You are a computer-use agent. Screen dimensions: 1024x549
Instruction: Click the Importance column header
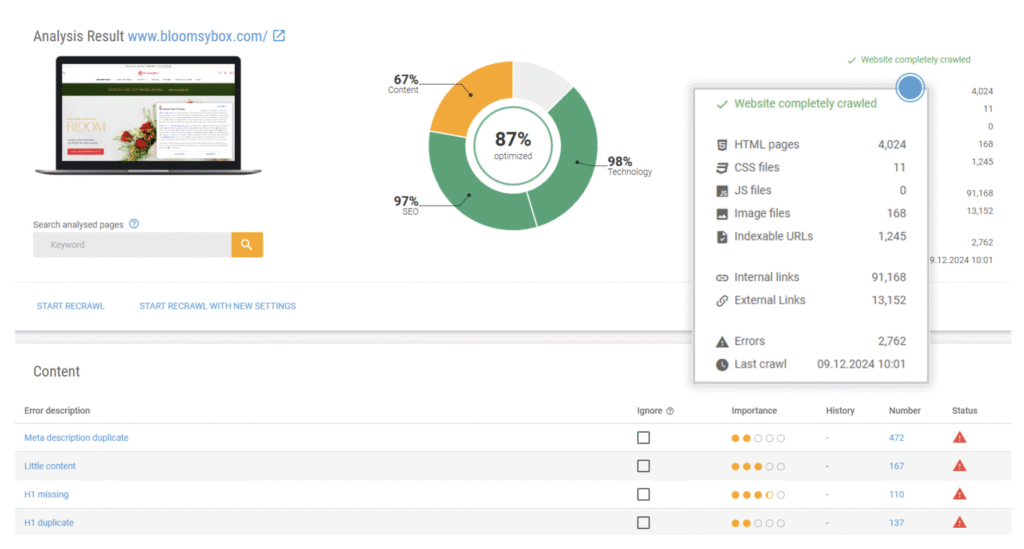pos(754,411)
